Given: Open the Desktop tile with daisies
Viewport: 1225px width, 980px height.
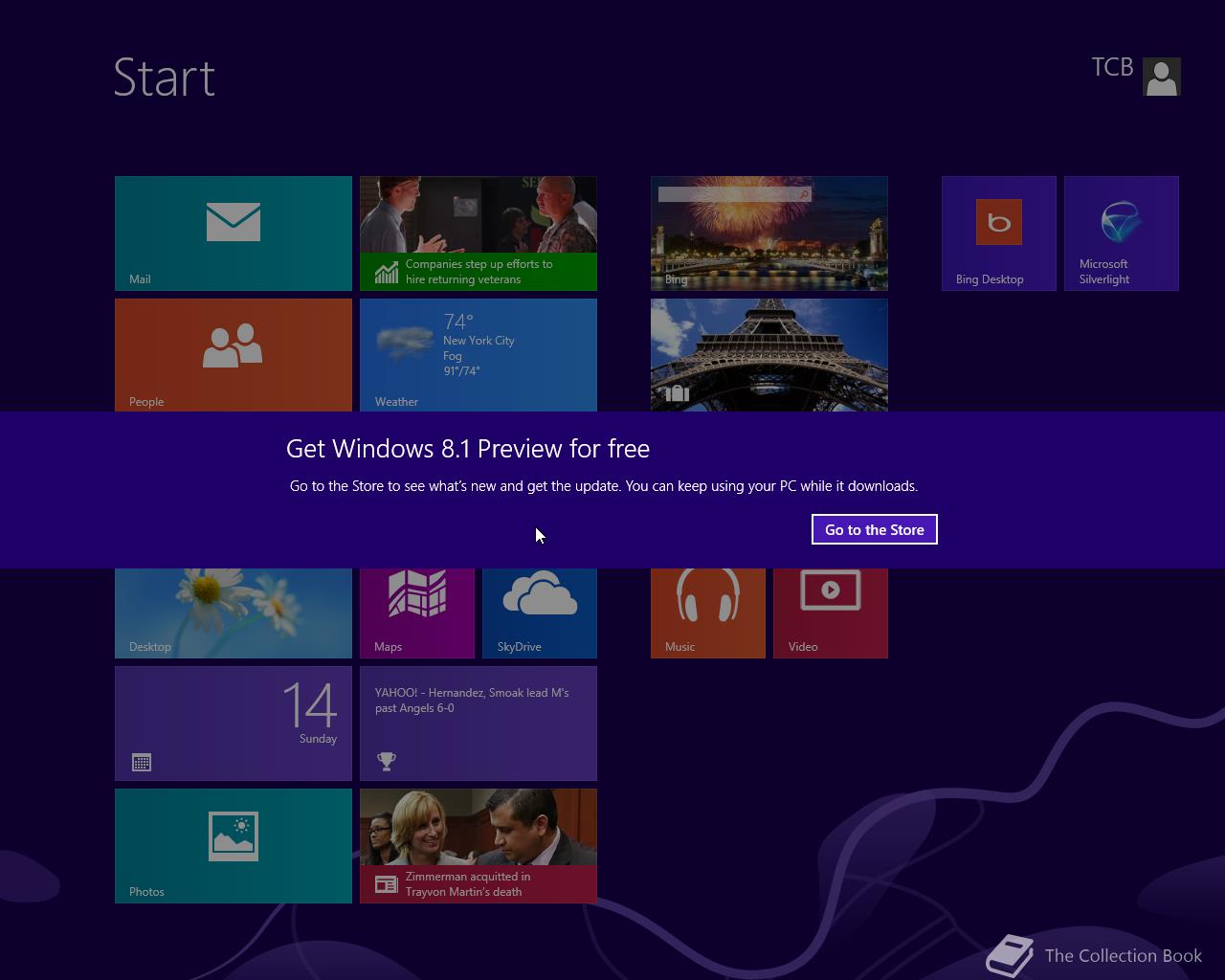Looking at the screenshot, I should 234,613.
